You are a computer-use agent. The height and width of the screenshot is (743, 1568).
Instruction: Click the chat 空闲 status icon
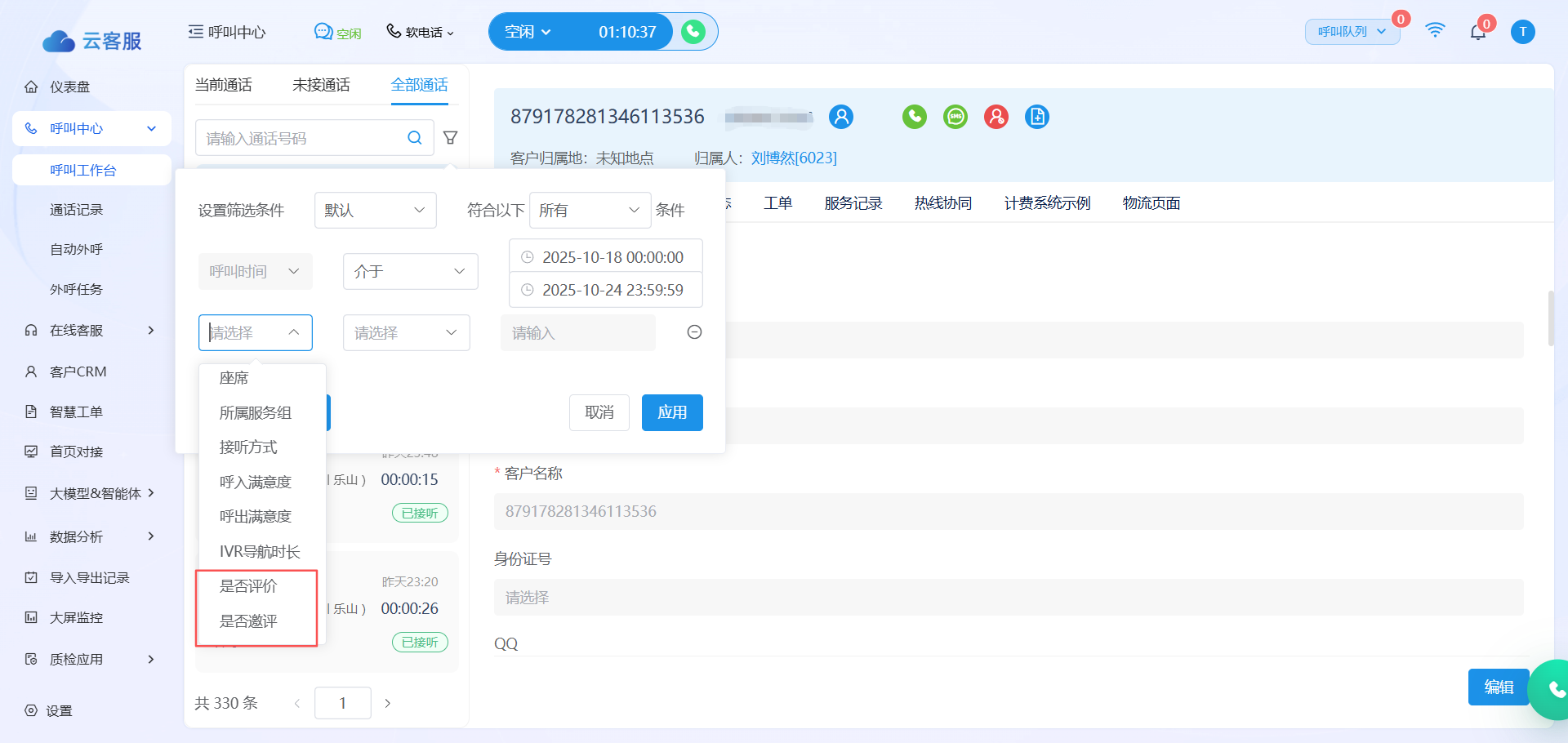pyautogui.click(x=323, y=32)
